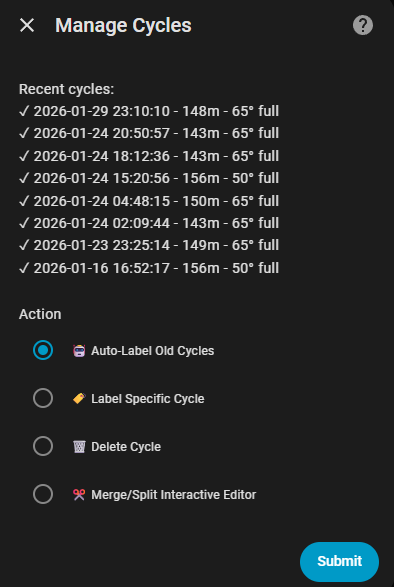Screen dimensions: 394x587
Task: Close the Manage Cycles dialog
Action: coord(27,25)
